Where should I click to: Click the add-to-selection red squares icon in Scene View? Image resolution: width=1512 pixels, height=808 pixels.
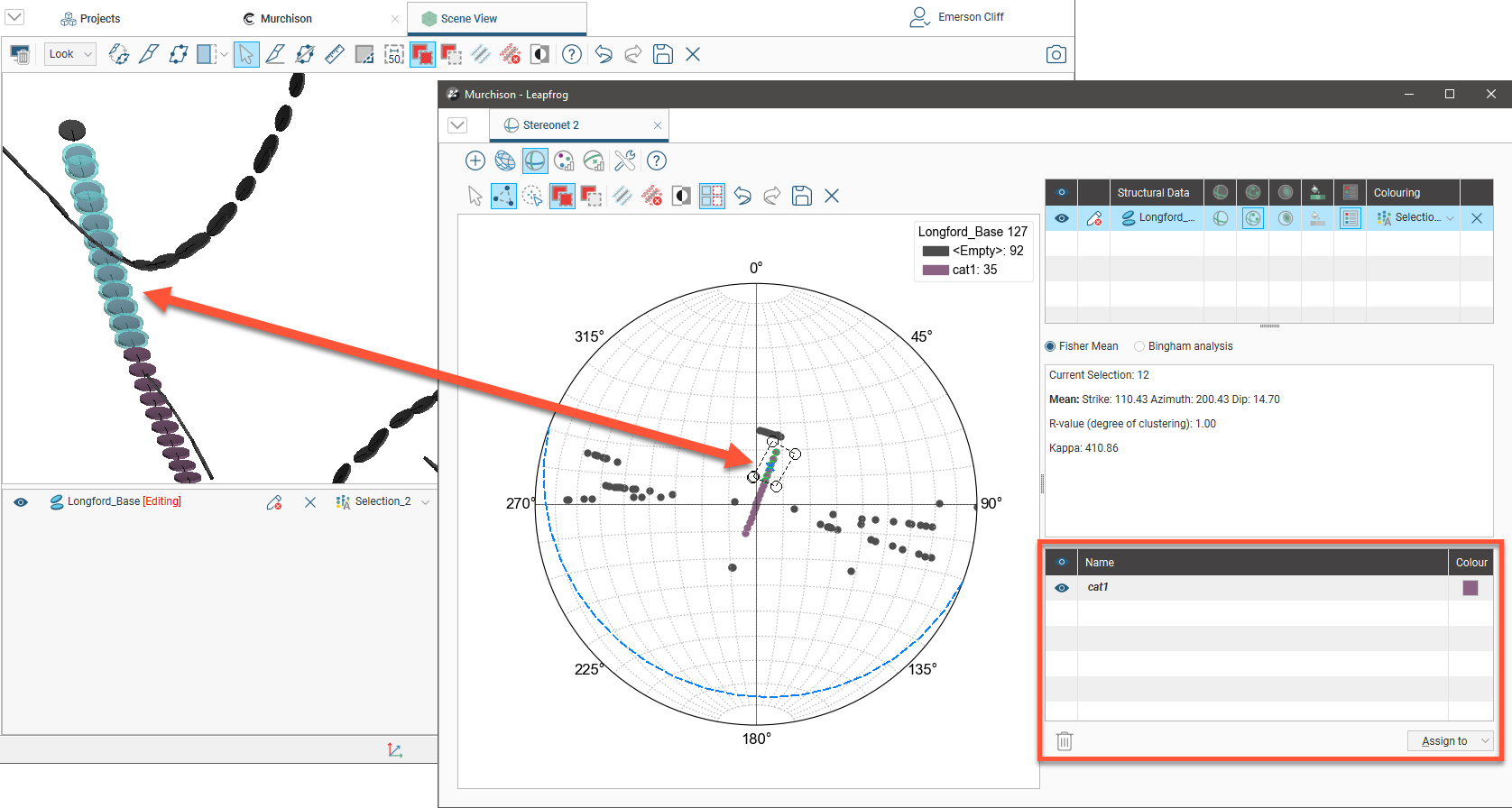click(422, 54)
